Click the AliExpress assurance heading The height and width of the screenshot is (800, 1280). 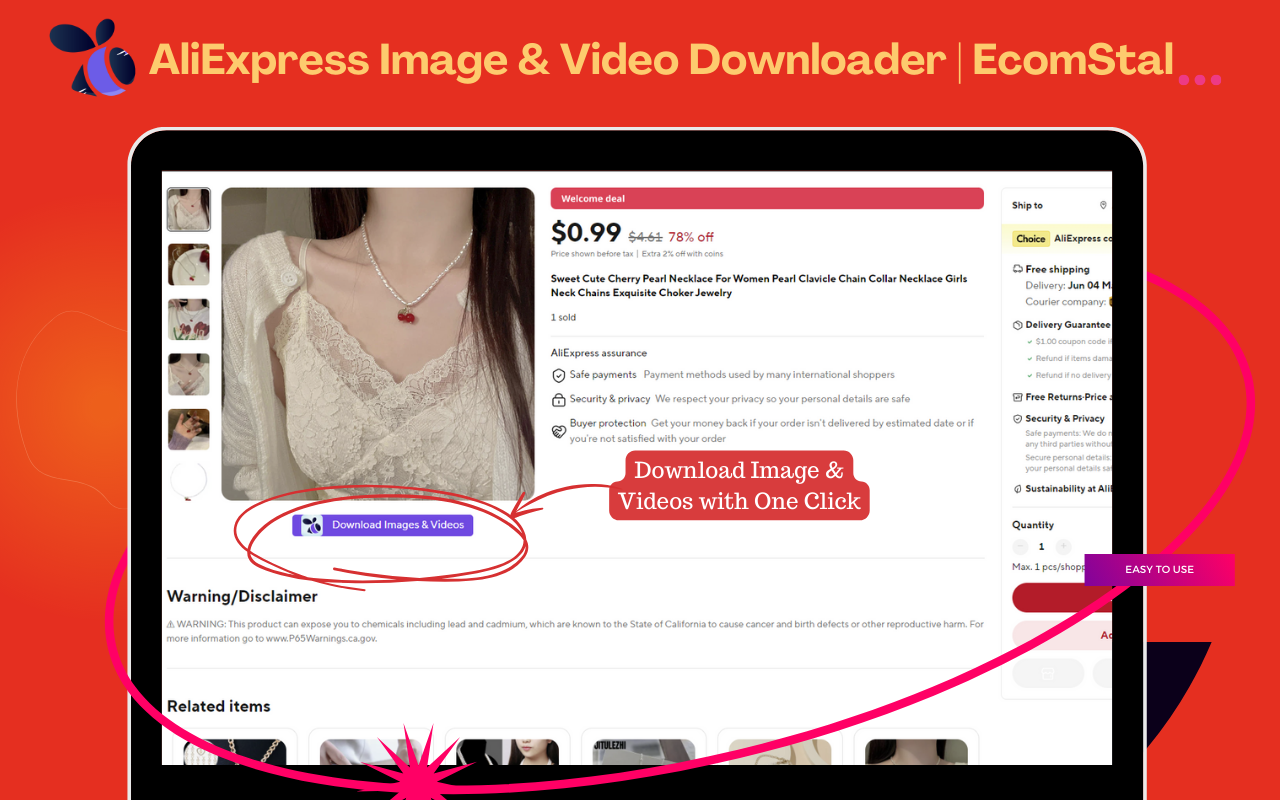point(599,353)
